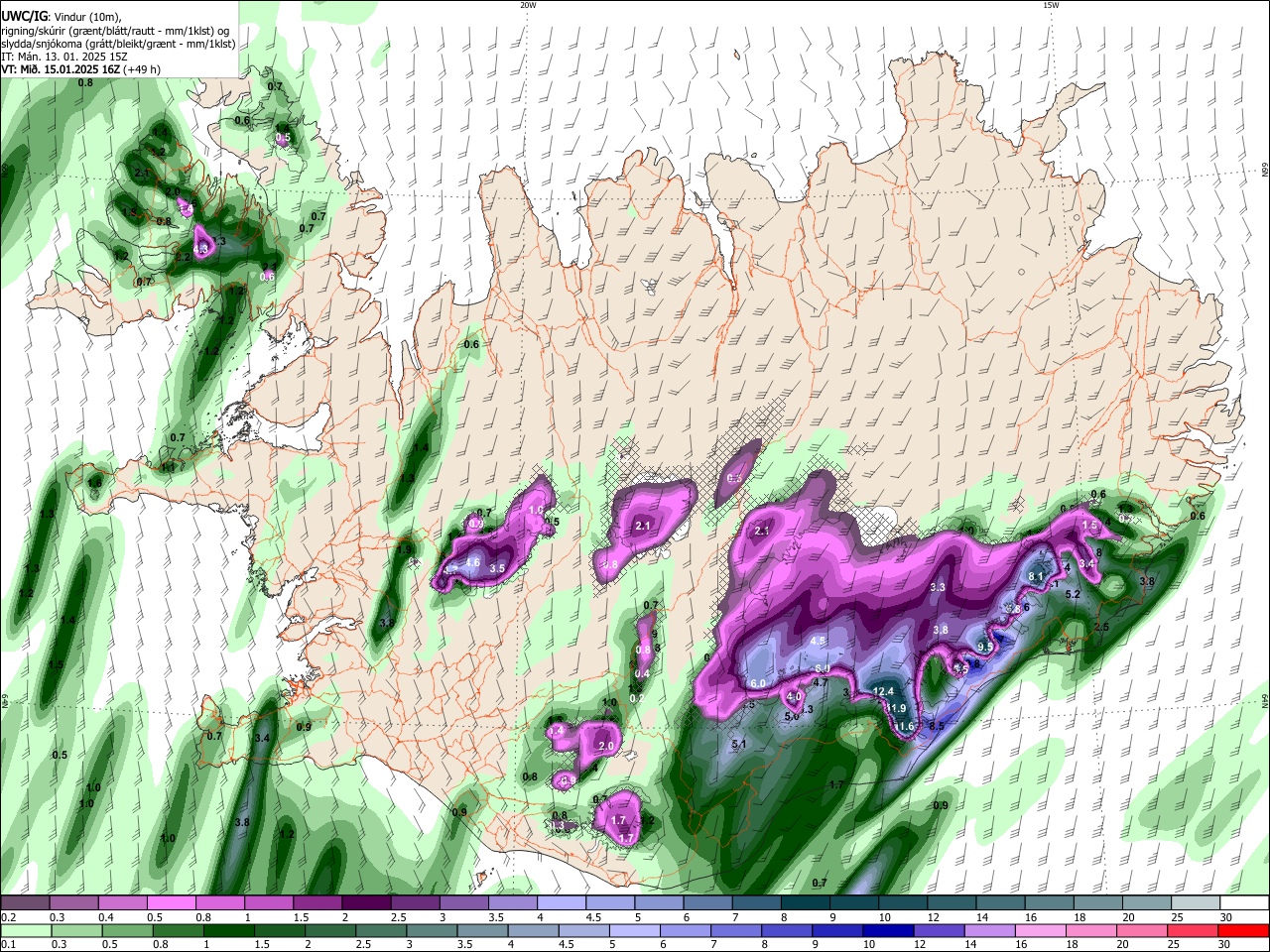Click the 4.3 value in the Westfjords
The image size is (1270, 952).
[201, 250]
